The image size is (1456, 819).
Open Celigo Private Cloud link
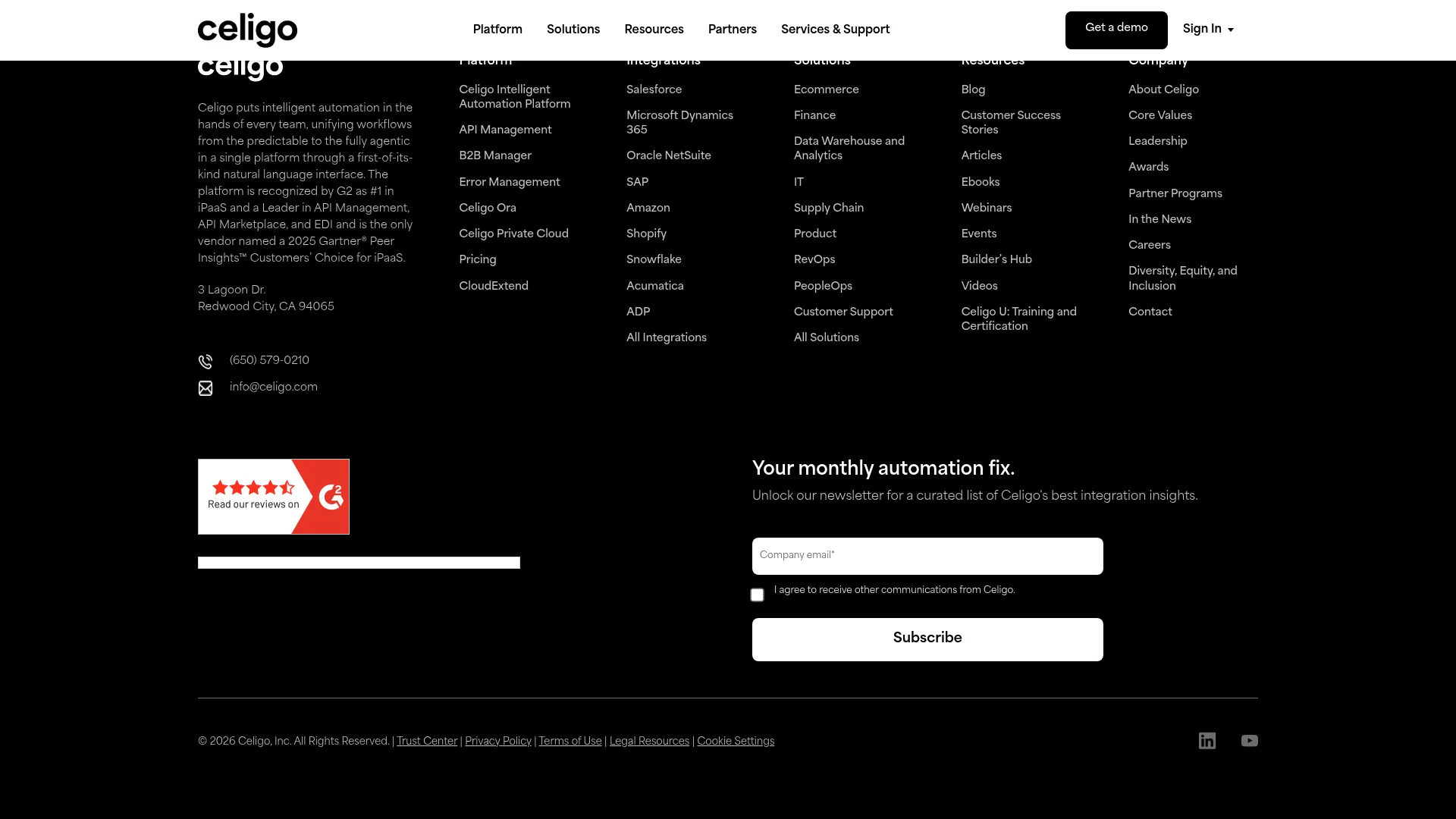(513, 234)
